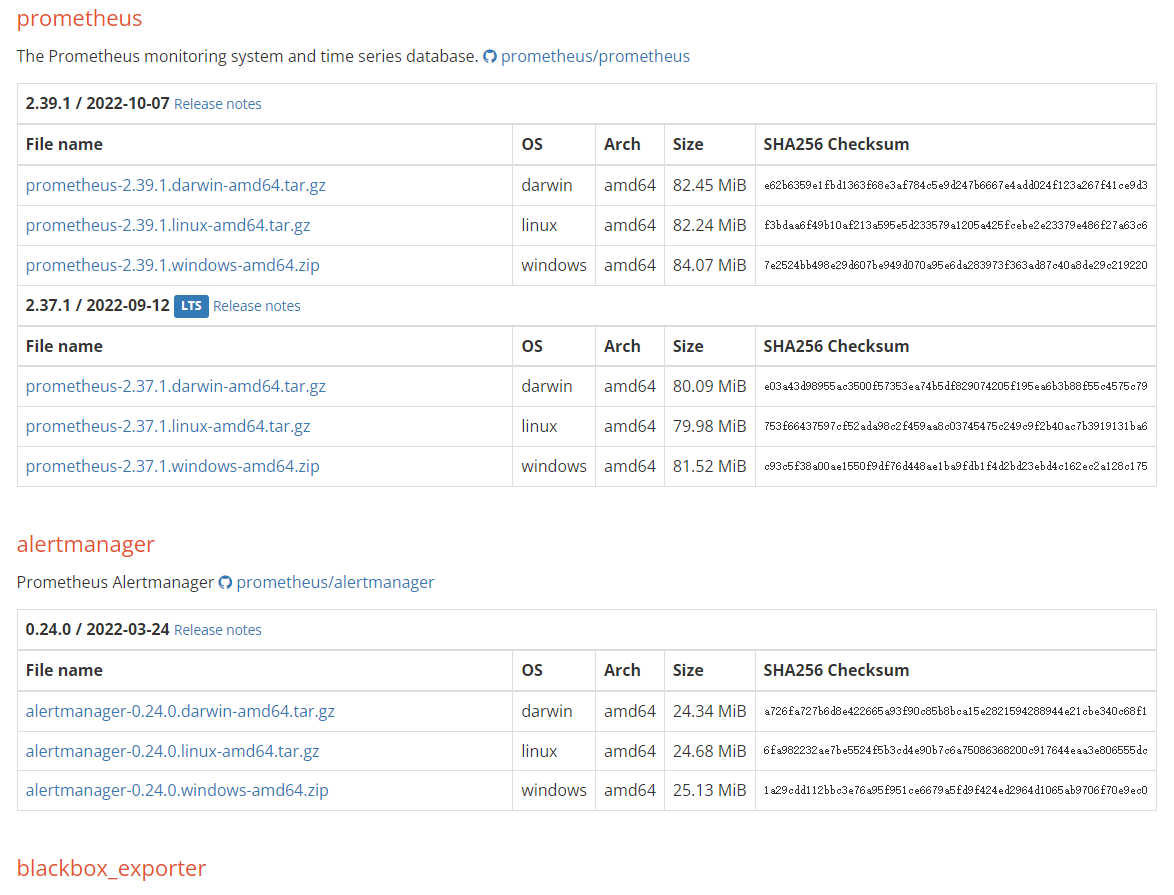Screen dimensions: 1174x895
Task: Click the blackbox_exporter section heading
Action: [111, 868]
